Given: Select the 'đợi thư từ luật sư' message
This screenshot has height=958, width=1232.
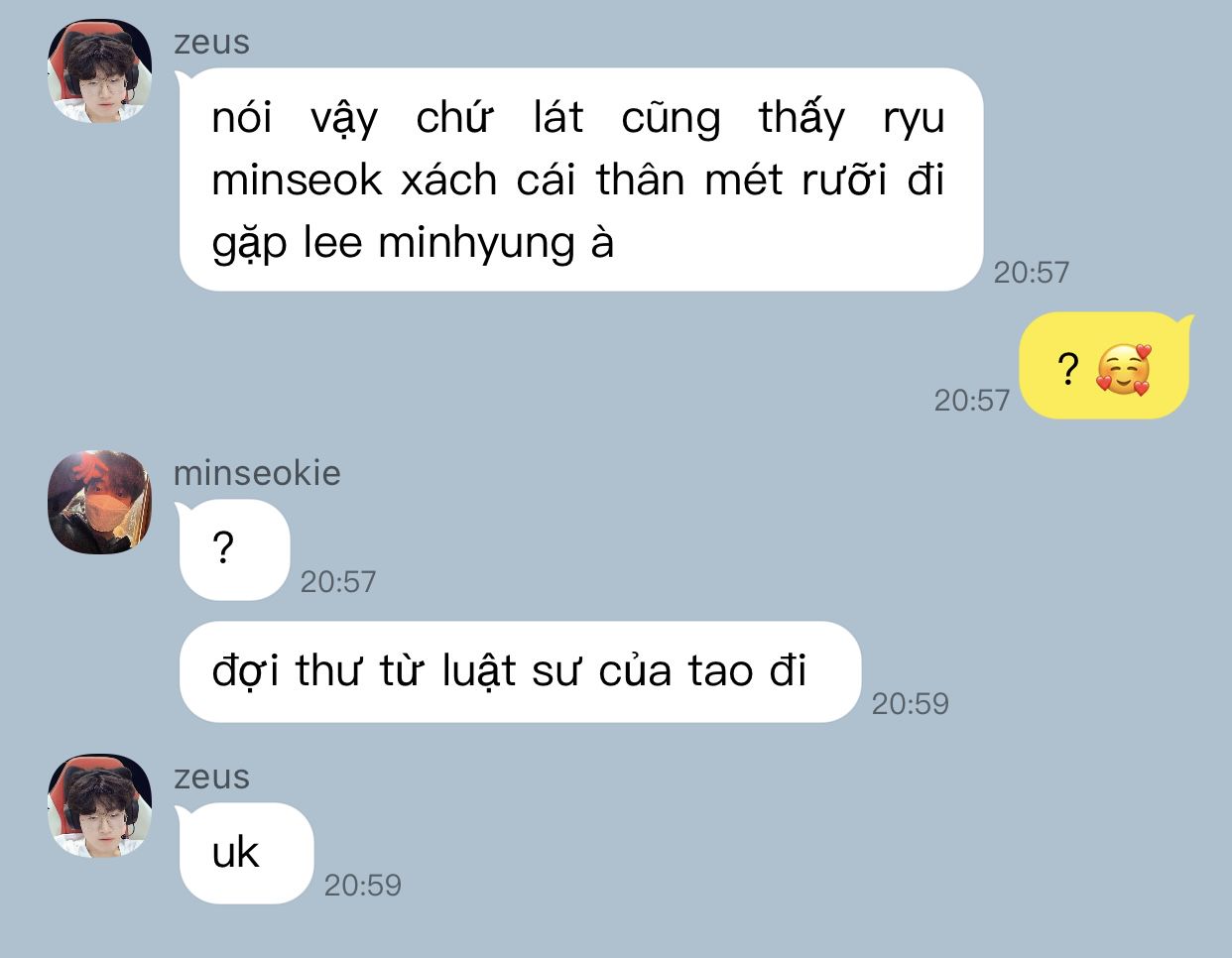Looking at the screenshot, I should click(x=520, y=671).
